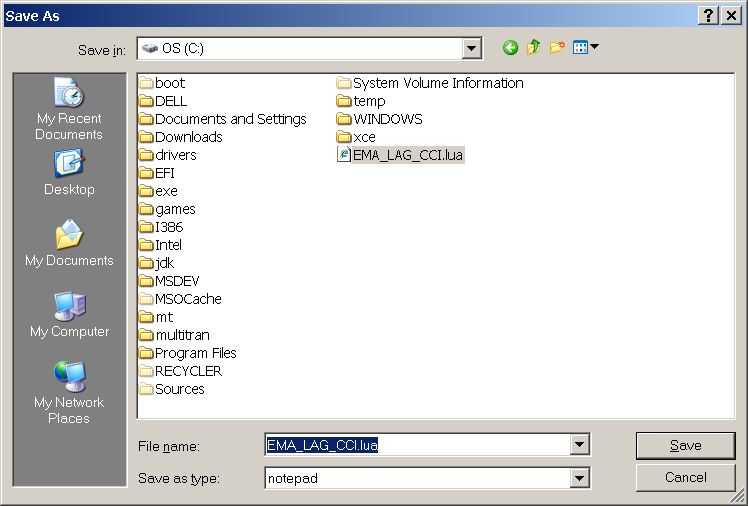Open the View menu dropdown
This screenshot has height=506, width=748.
pos(586,48)
